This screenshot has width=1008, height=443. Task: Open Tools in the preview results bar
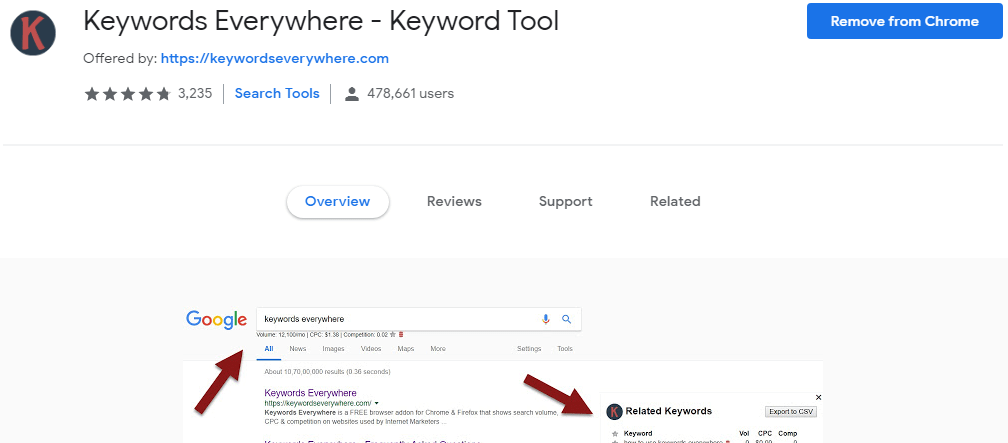[564, 349]
